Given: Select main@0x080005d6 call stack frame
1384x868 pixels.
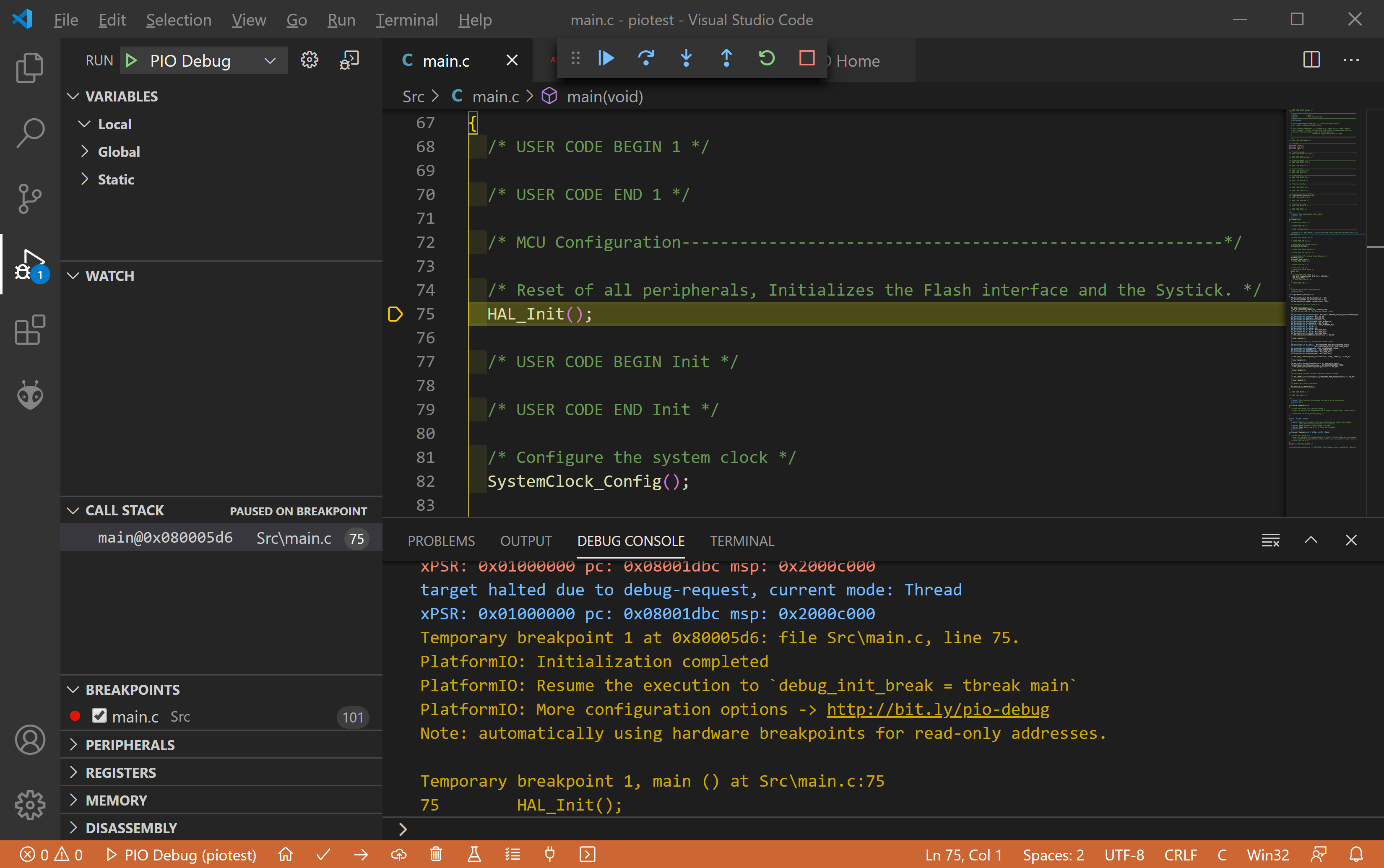Looking at the screenshot, I should click(x=221, y=538).
